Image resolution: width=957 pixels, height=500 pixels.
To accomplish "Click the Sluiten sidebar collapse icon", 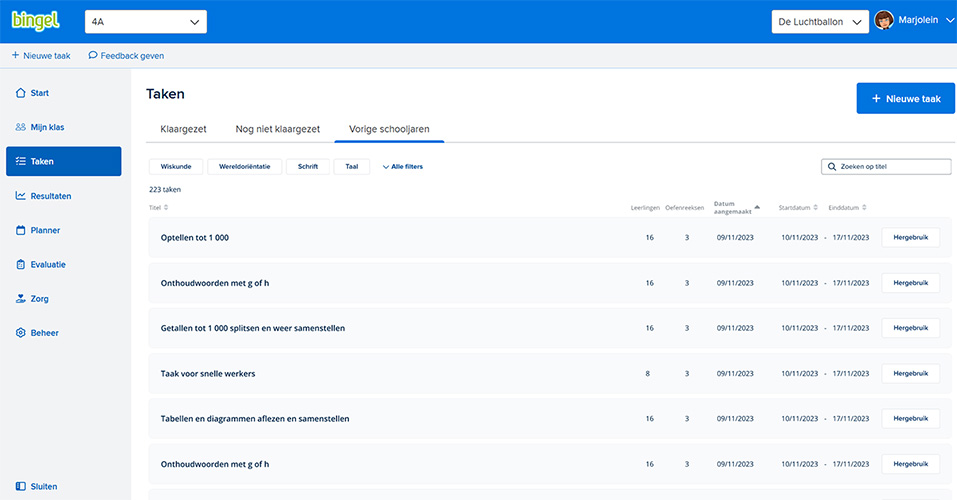I will [20, 487].
